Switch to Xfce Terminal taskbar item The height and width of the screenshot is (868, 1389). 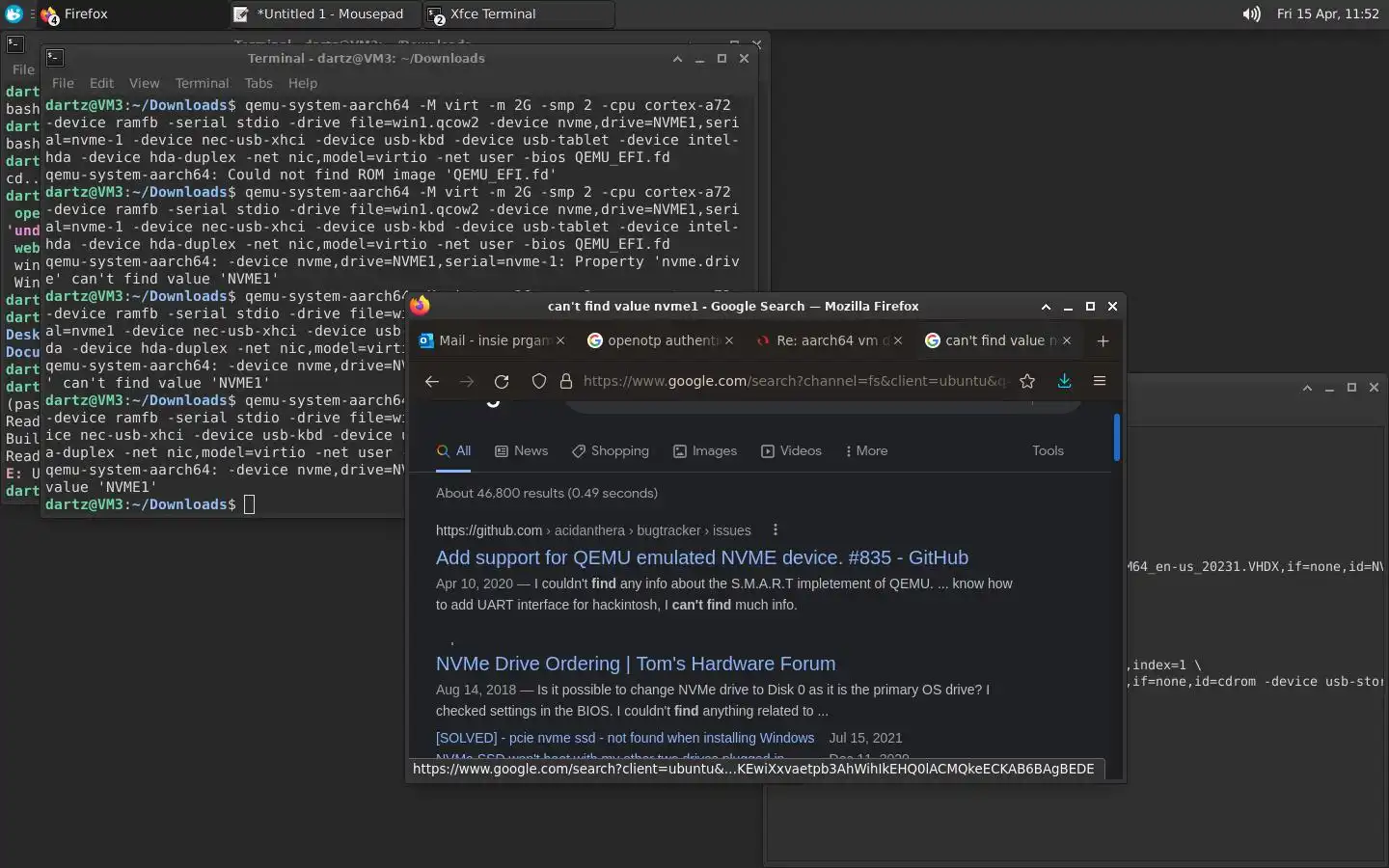(519, 14)
